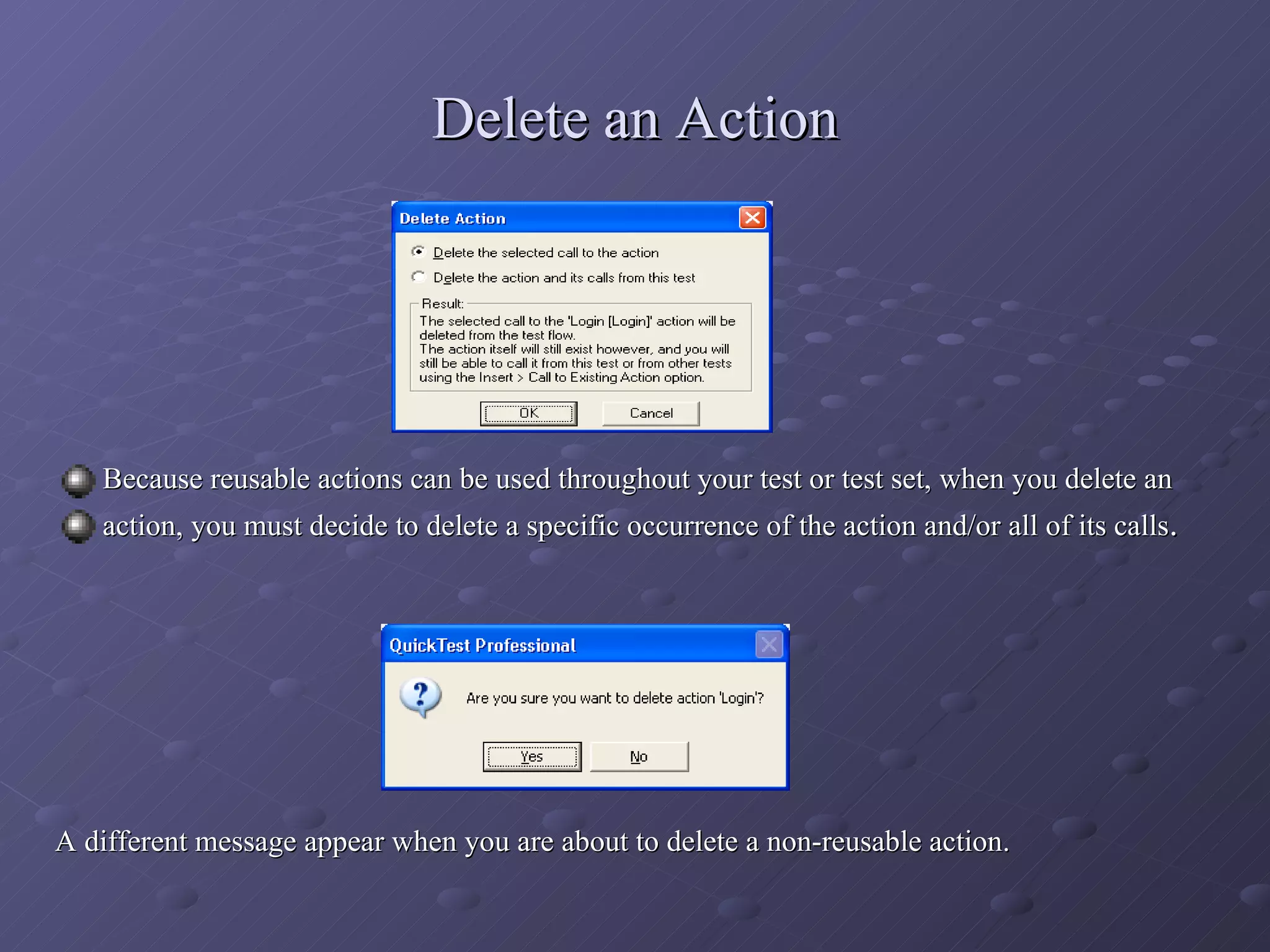Click Yes to delete action 'Login'
The image size is (1270, 952).
point(532,757)
